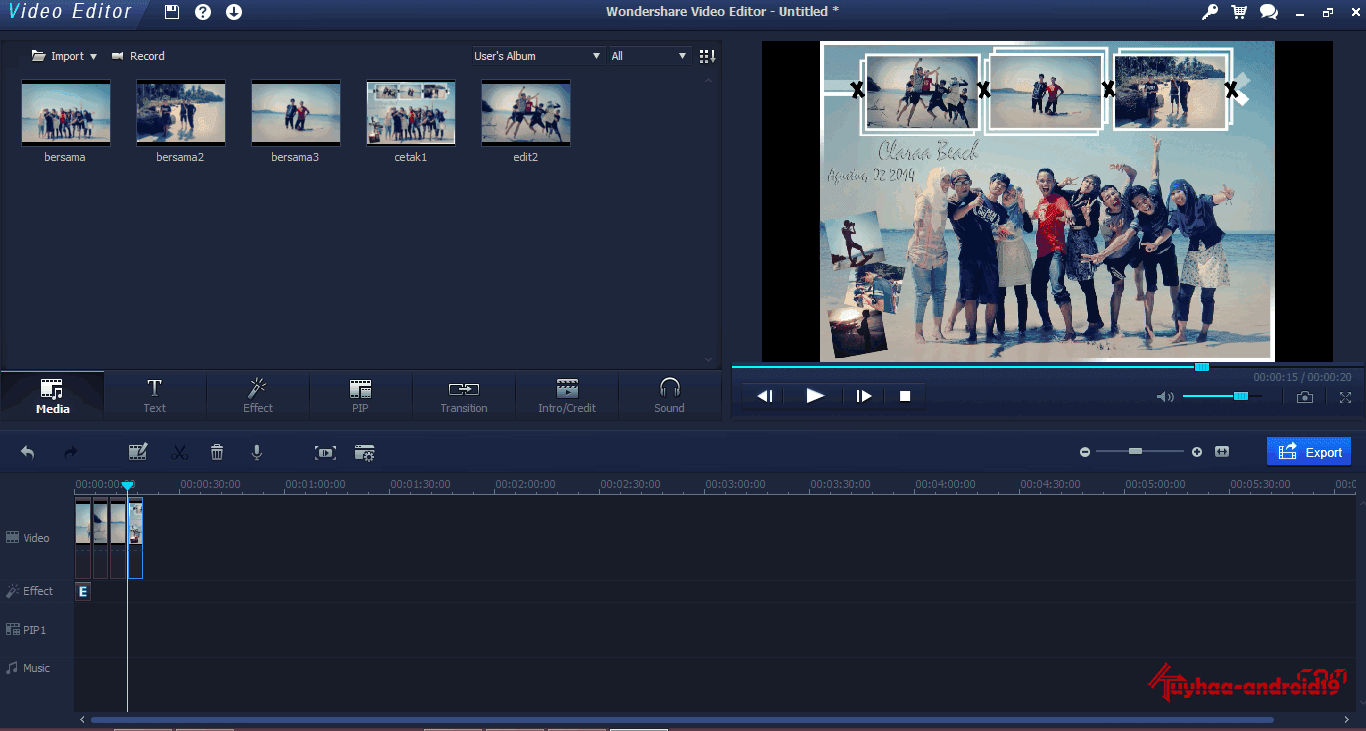The height and width of the screenshot is (731, 1366).
Task: Stop the preview playback
Action: point(905,396)
